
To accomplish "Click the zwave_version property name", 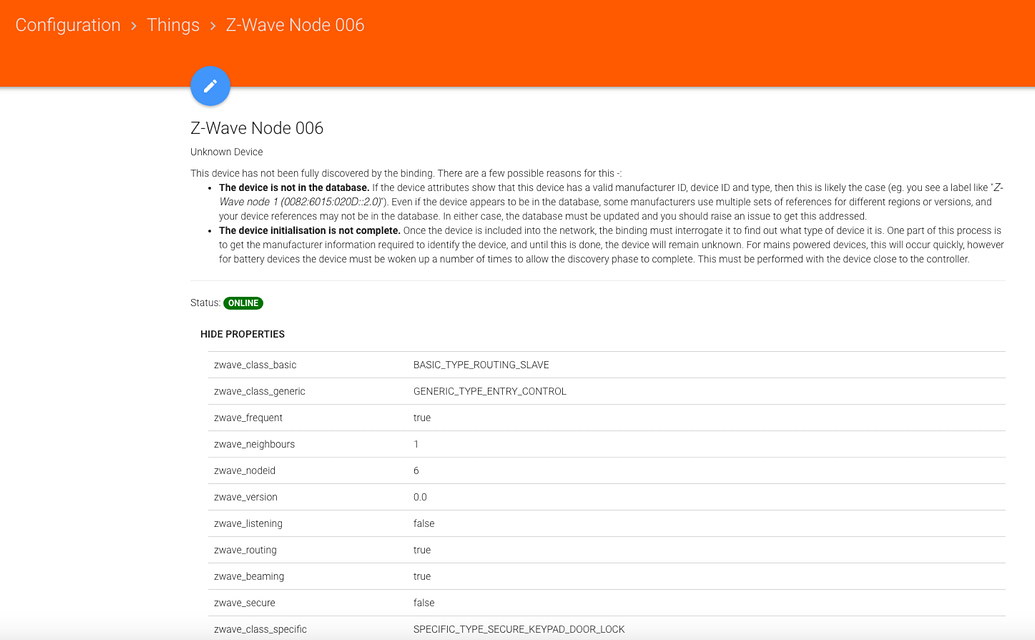I will 246,497.
